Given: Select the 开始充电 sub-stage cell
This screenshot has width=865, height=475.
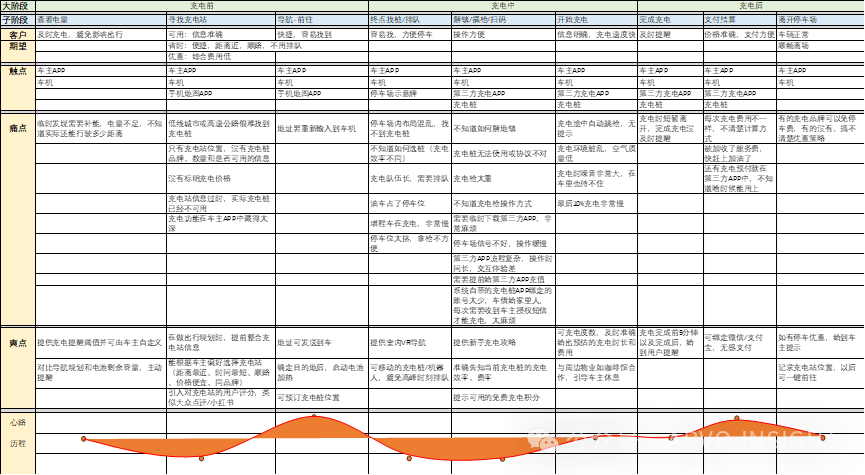Looking at the screenshot, I should click(595, 19).
